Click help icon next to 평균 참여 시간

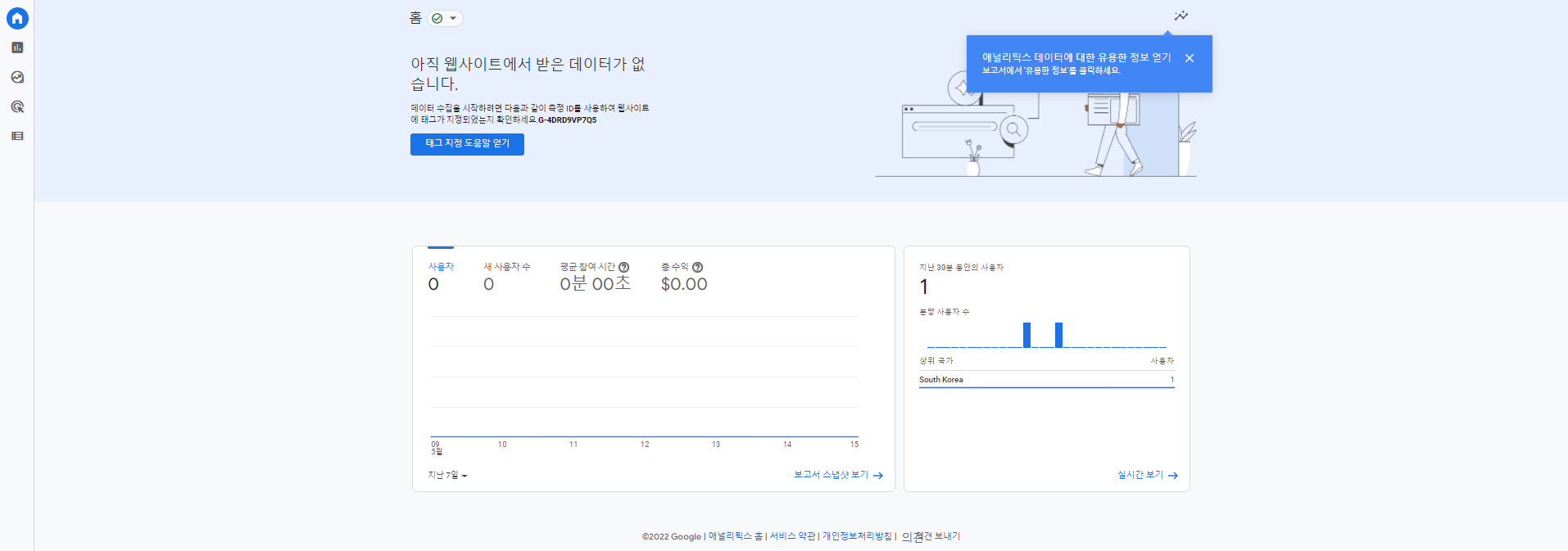624,268
